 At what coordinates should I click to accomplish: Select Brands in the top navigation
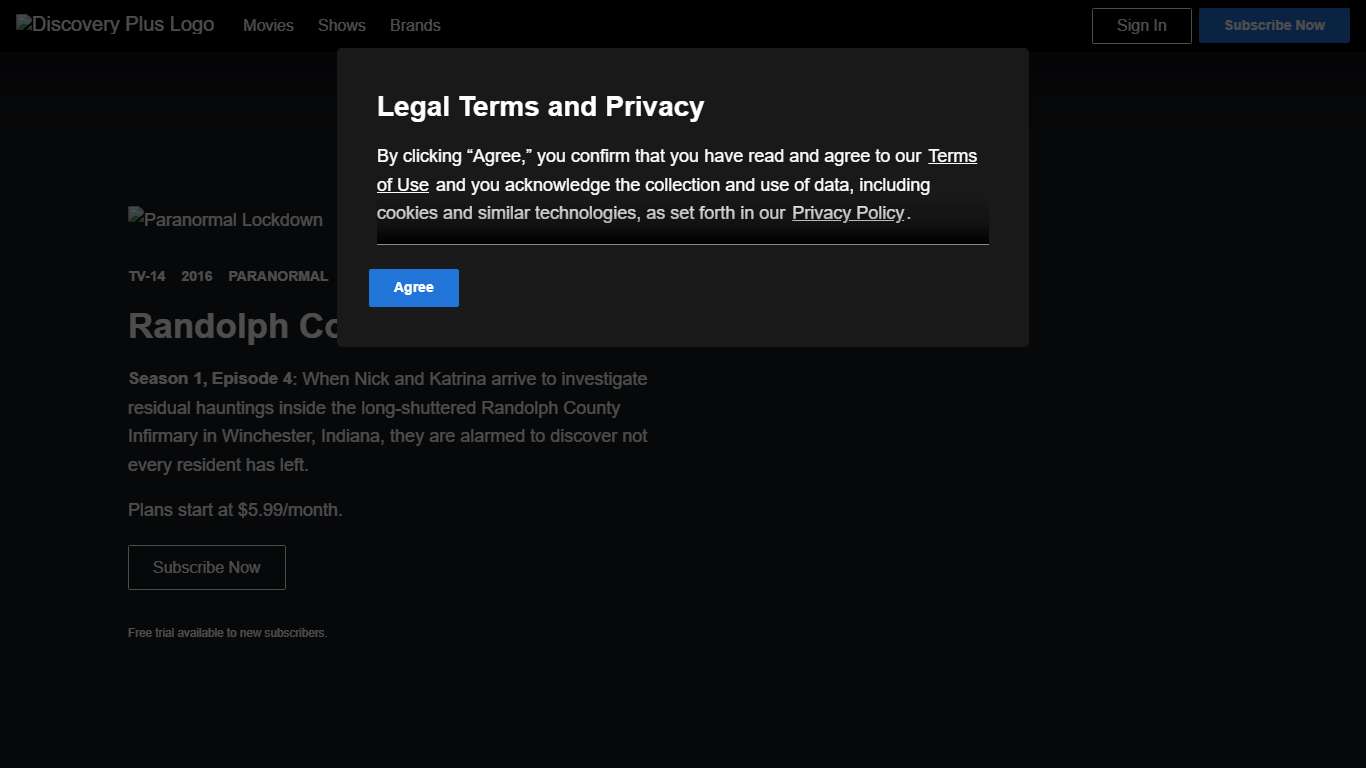point(415,26)
